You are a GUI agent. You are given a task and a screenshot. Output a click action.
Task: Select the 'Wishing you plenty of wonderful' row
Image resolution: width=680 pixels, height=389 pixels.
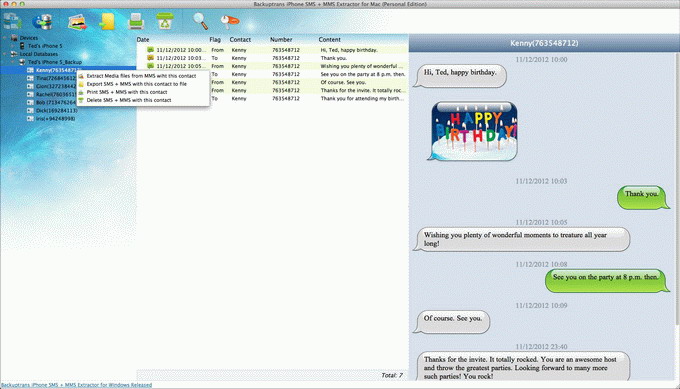(x=272, y=66)
